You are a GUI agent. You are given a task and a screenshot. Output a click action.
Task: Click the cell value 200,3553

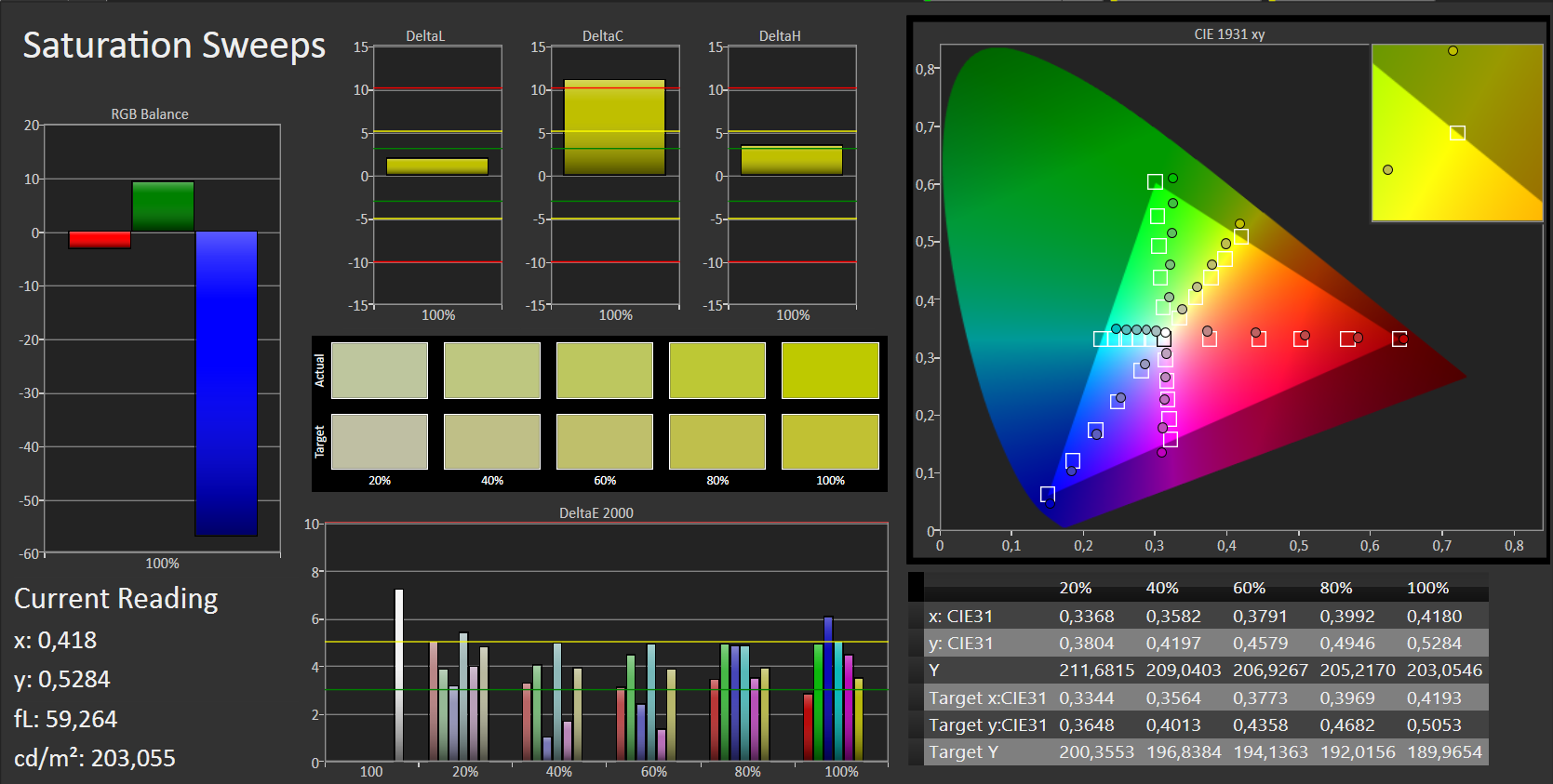[x=1096, y=751]
